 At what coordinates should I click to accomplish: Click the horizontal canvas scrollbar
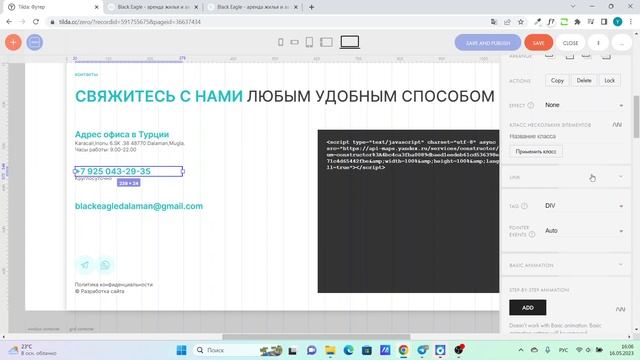coord(316,337)
